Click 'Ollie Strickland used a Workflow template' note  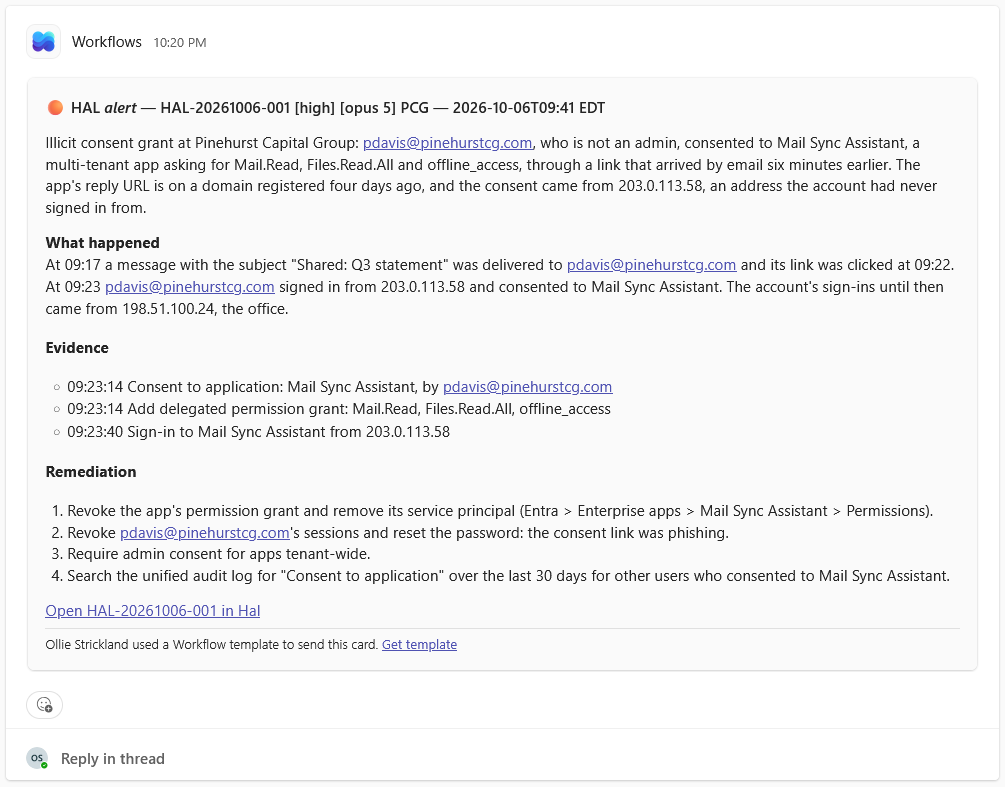(212, 645)
